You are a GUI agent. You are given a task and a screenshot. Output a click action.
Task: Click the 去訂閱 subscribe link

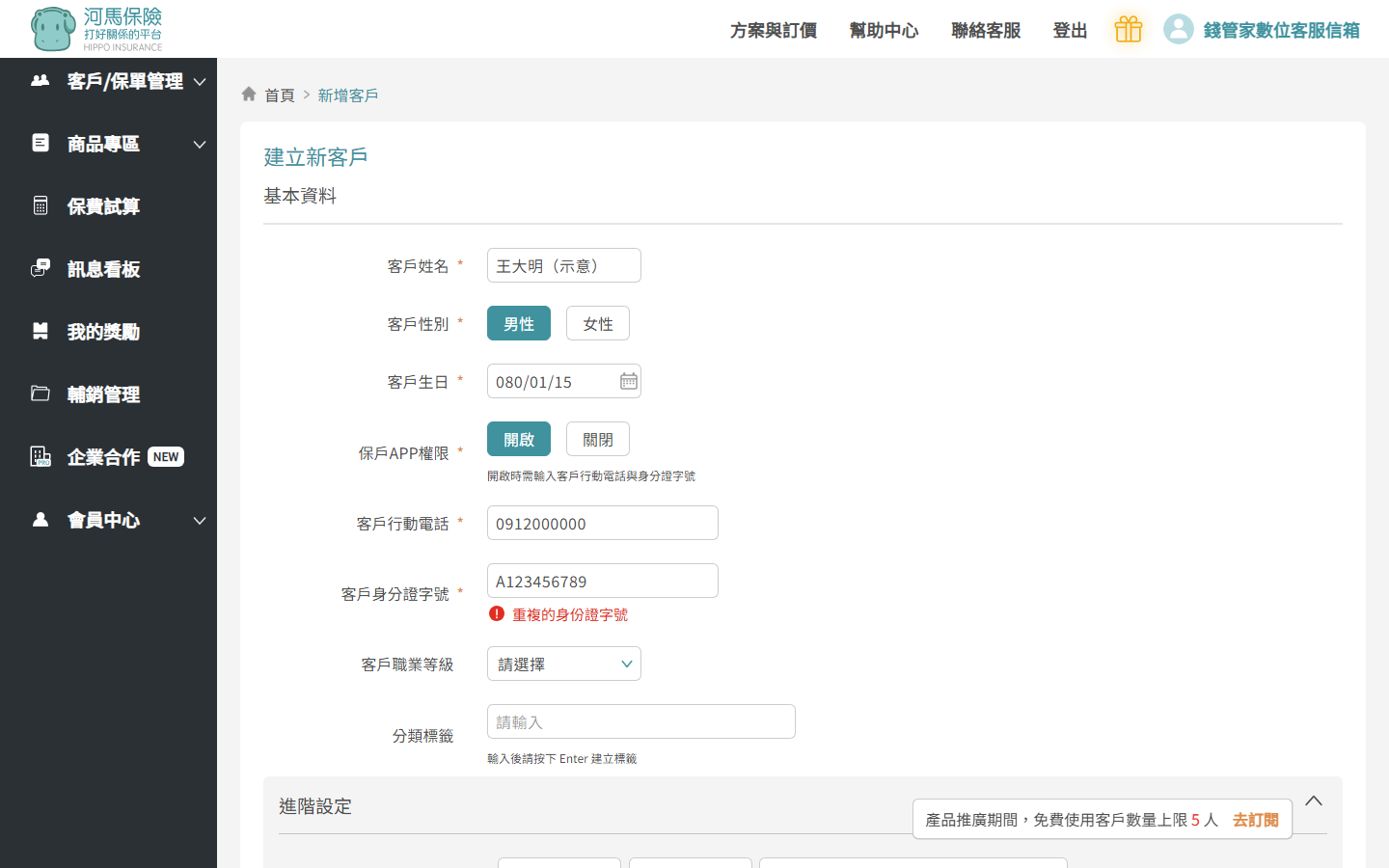[x=1255, y=820]
